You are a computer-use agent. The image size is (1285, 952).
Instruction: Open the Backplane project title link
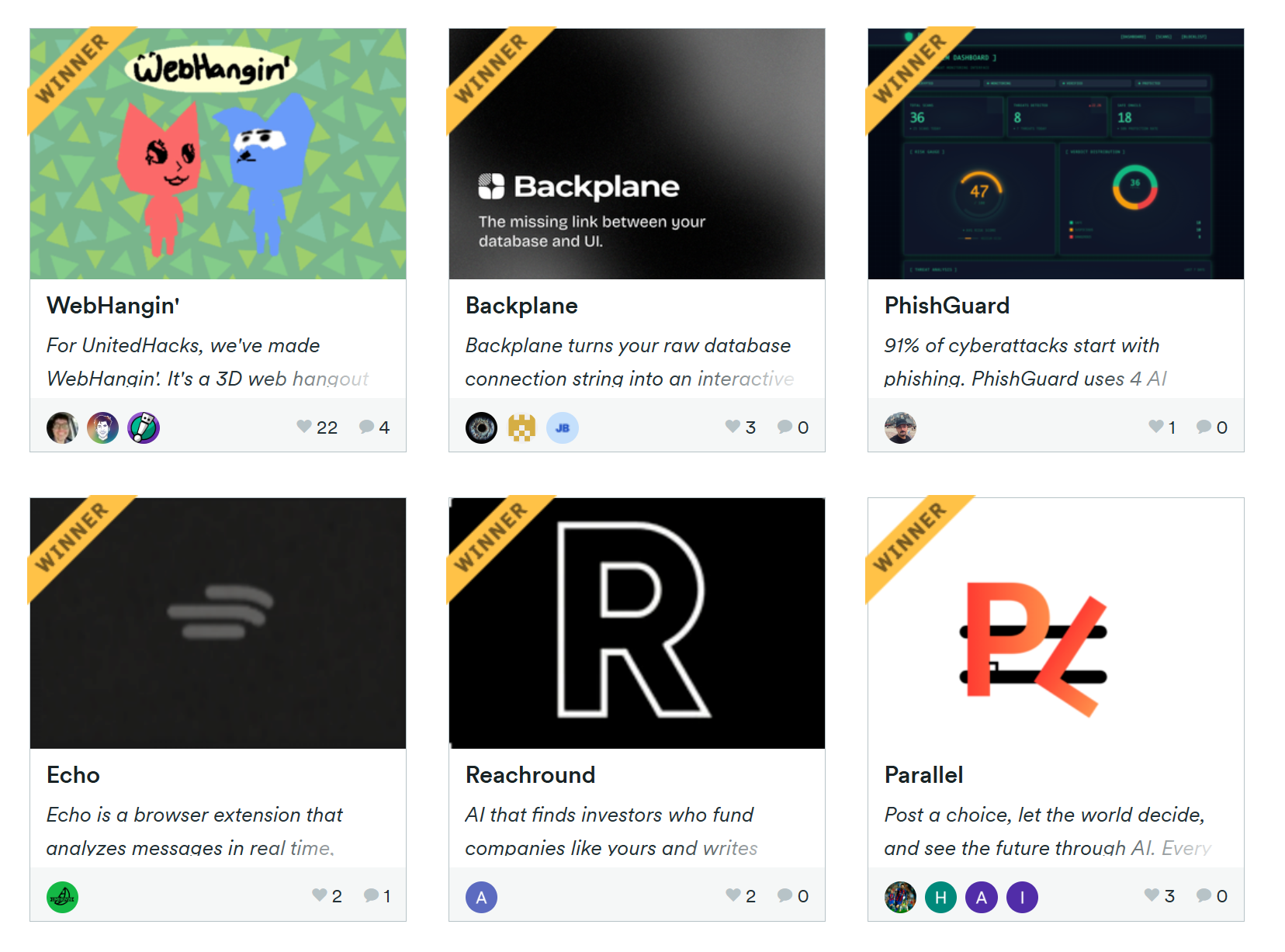(x=521, y=306)
